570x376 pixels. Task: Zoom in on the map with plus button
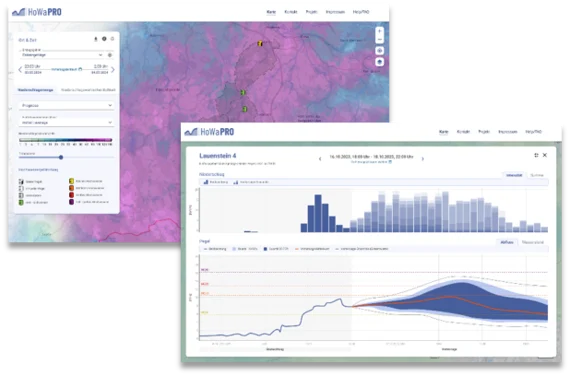click(x=380, y=31)
